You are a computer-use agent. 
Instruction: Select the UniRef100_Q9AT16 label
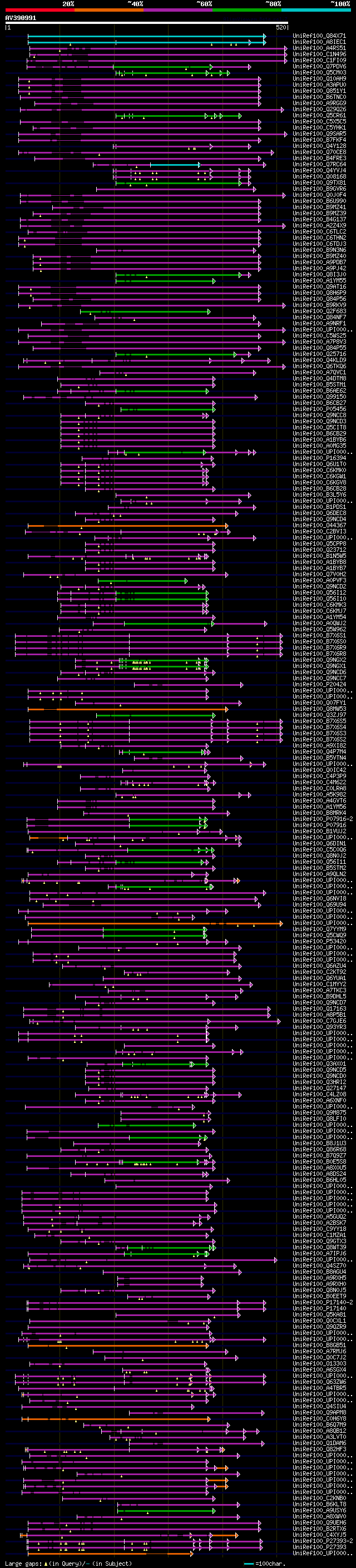tap(319, 286)
